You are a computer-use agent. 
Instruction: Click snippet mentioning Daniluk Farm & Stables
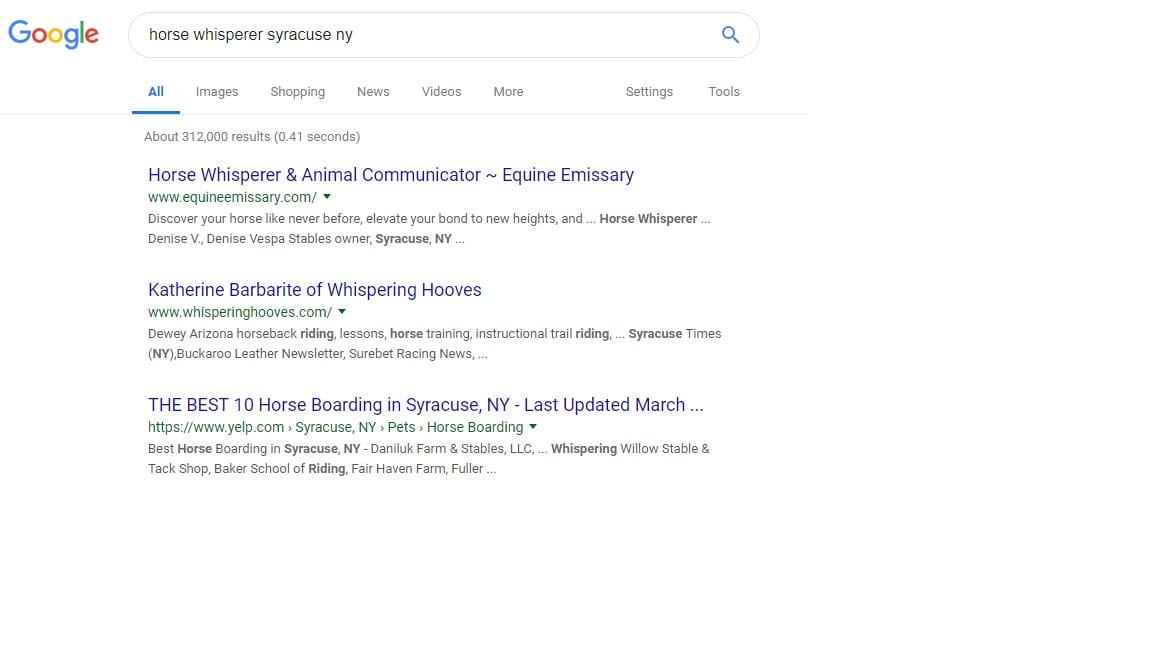(428, 458)
